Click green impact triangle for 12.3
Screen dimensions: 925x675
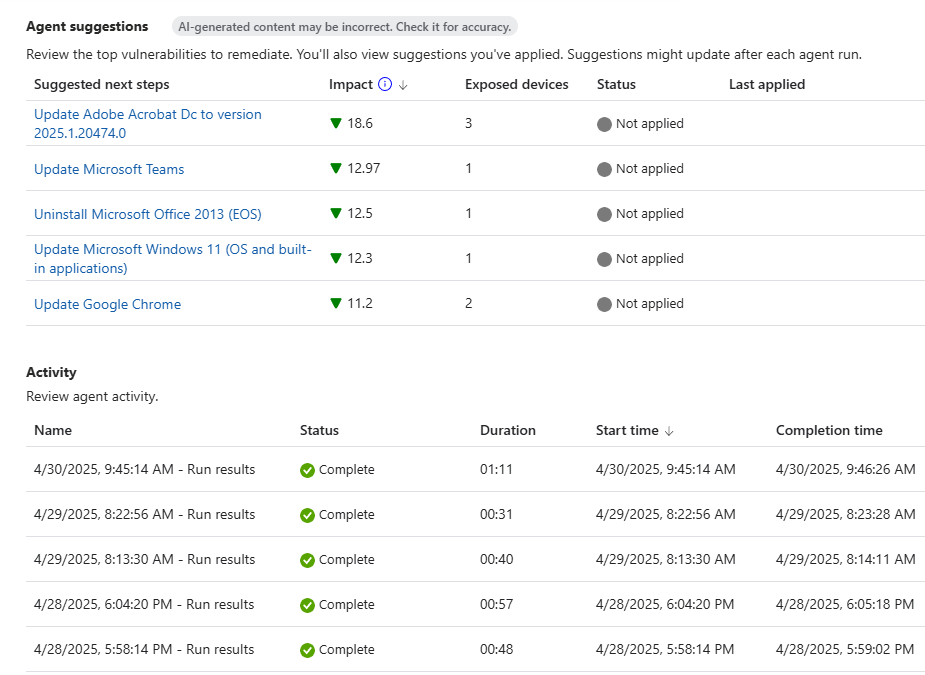336,258
